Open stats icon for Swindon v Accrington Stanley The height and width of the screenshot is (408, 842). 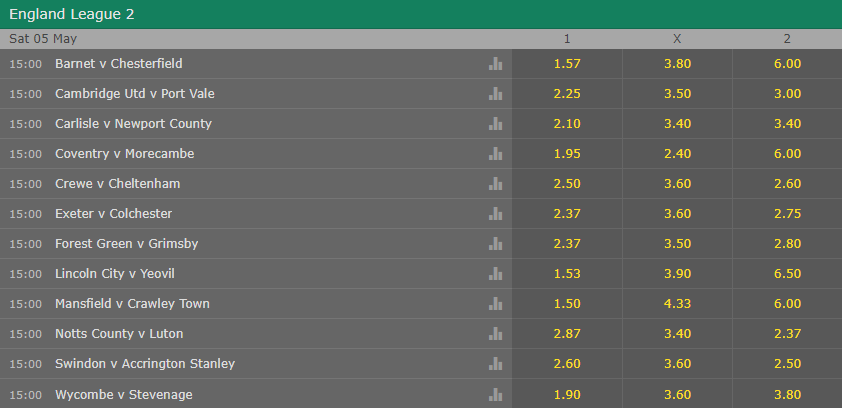[x=495, y=364]
